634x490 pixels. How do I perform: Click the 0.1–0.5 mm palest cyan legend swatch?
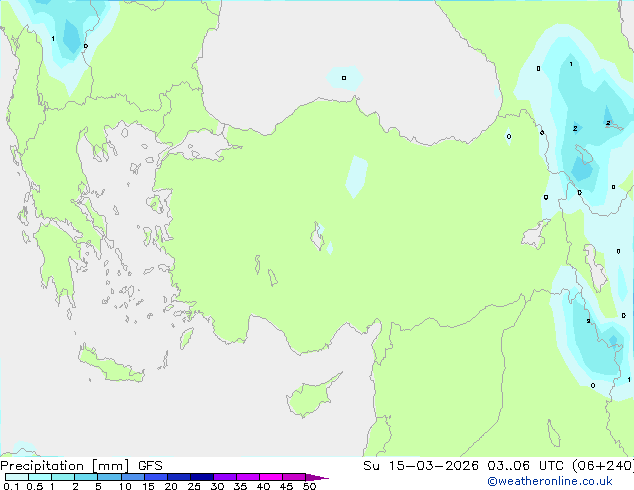tap(17, 477)
